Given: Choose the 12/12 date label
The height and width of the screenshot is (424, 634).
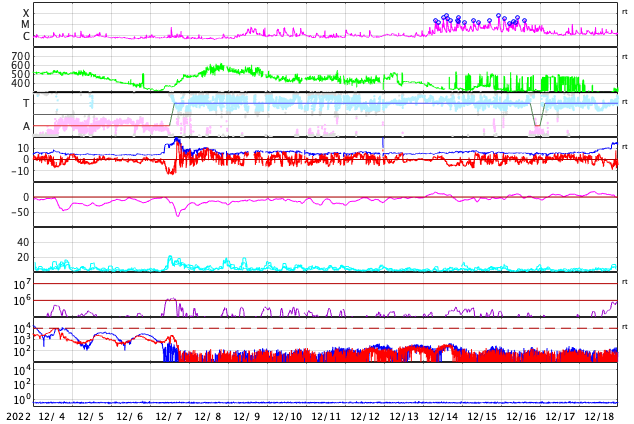Looking at the screenshot, I should click(365, 417).
